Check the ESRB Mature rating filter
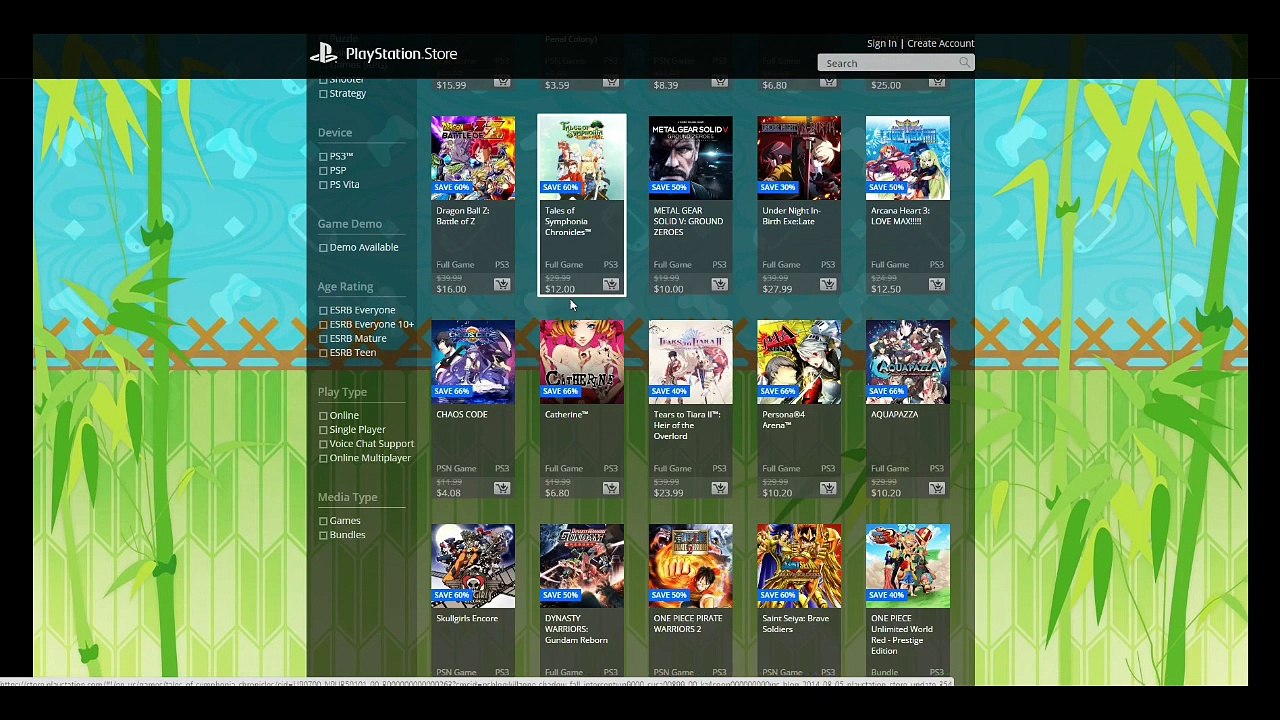 pos(323,339)
